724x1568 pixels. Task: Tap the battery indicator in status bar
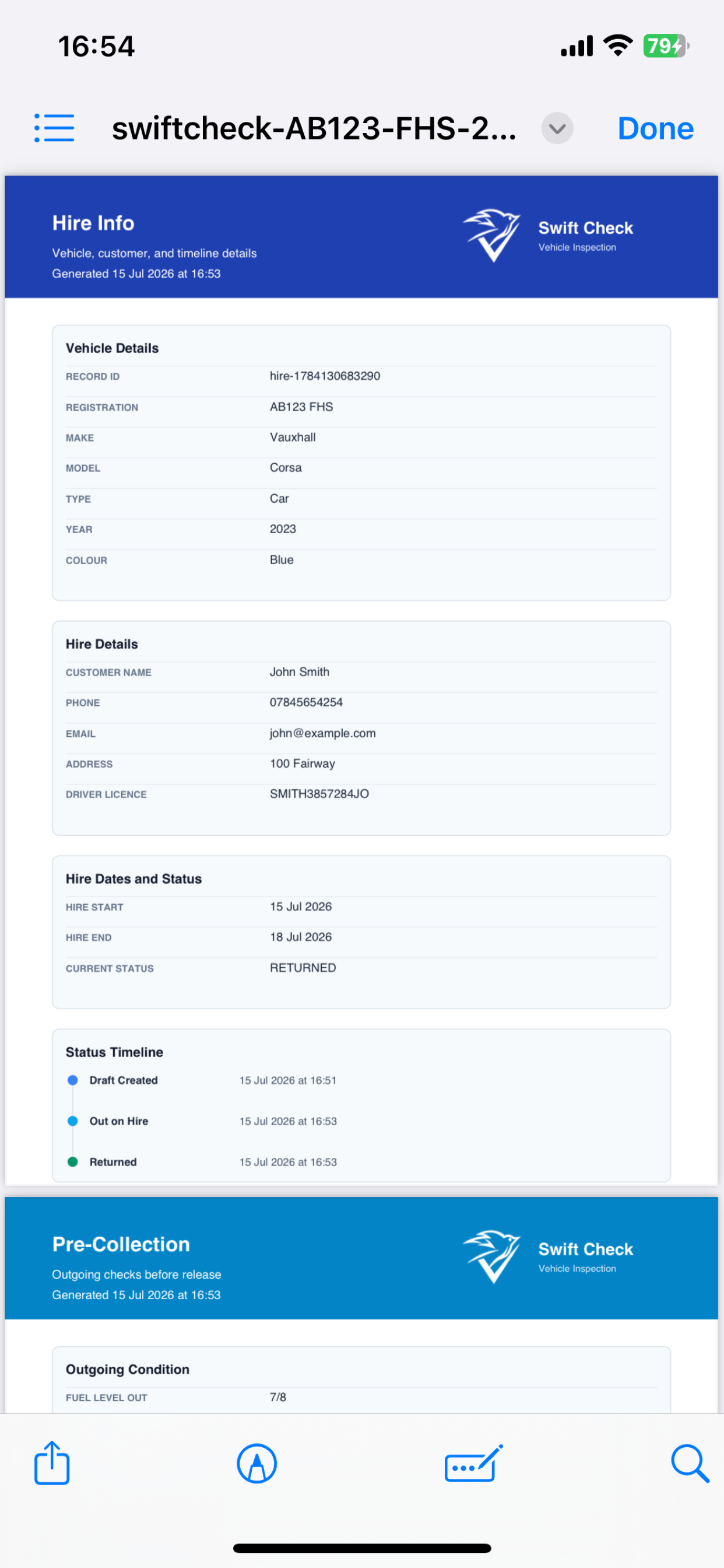coord(666,45)
